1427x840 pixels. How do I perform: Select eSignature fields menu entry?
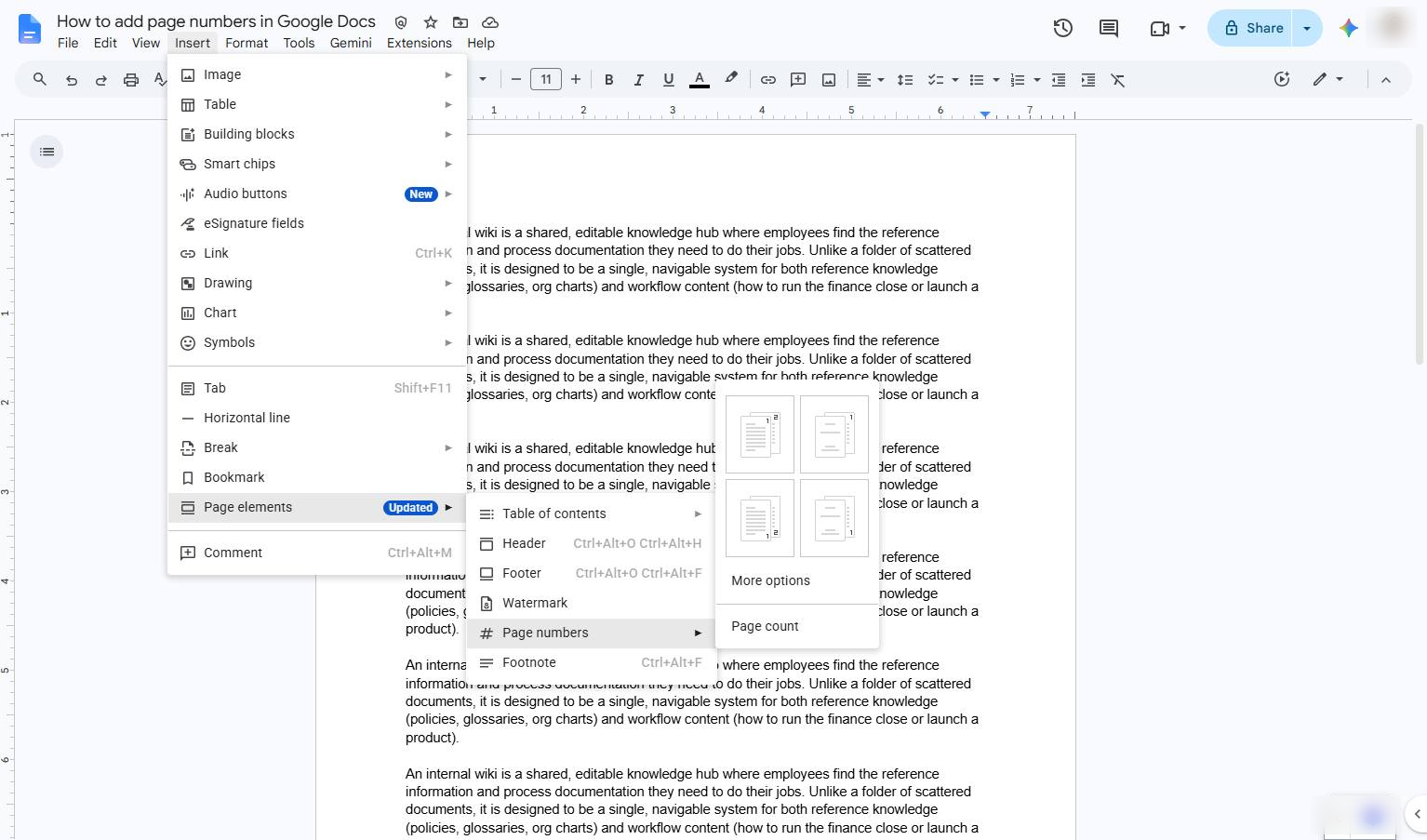coord(316,223)
